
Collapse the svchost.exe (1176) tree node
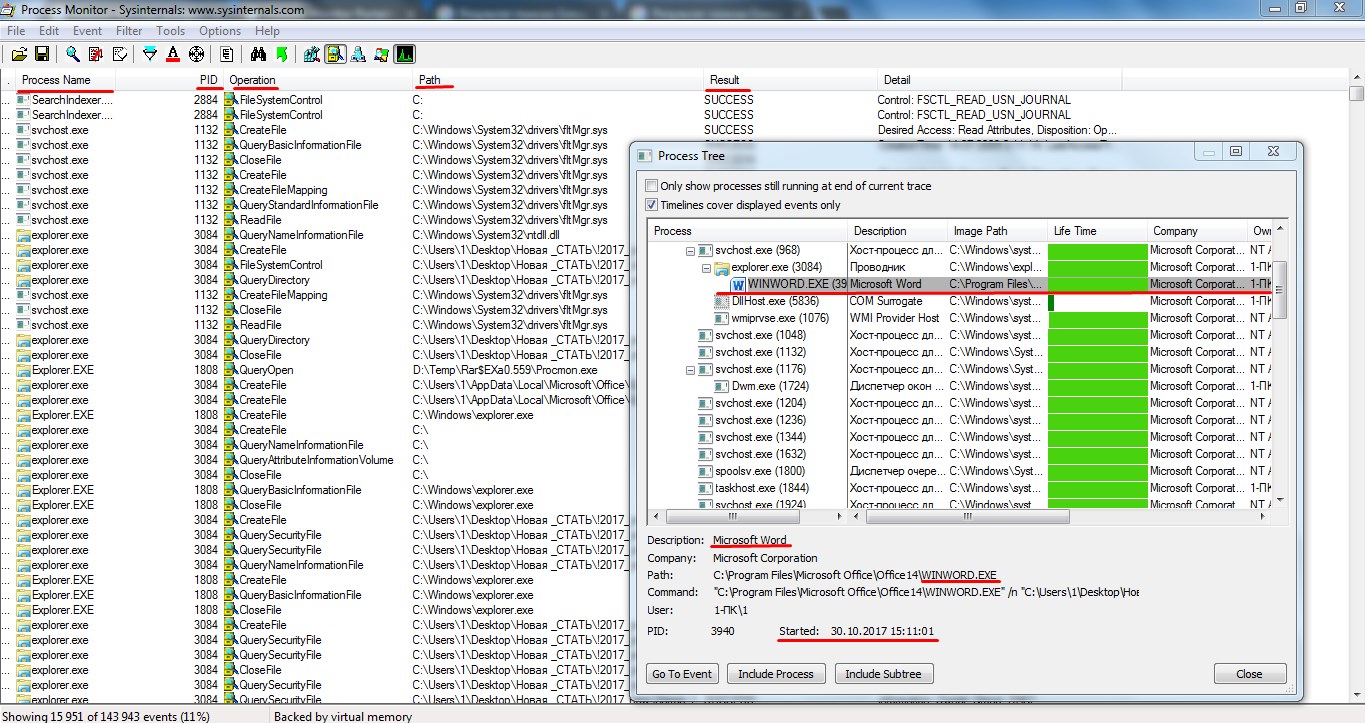click(690, 369)
